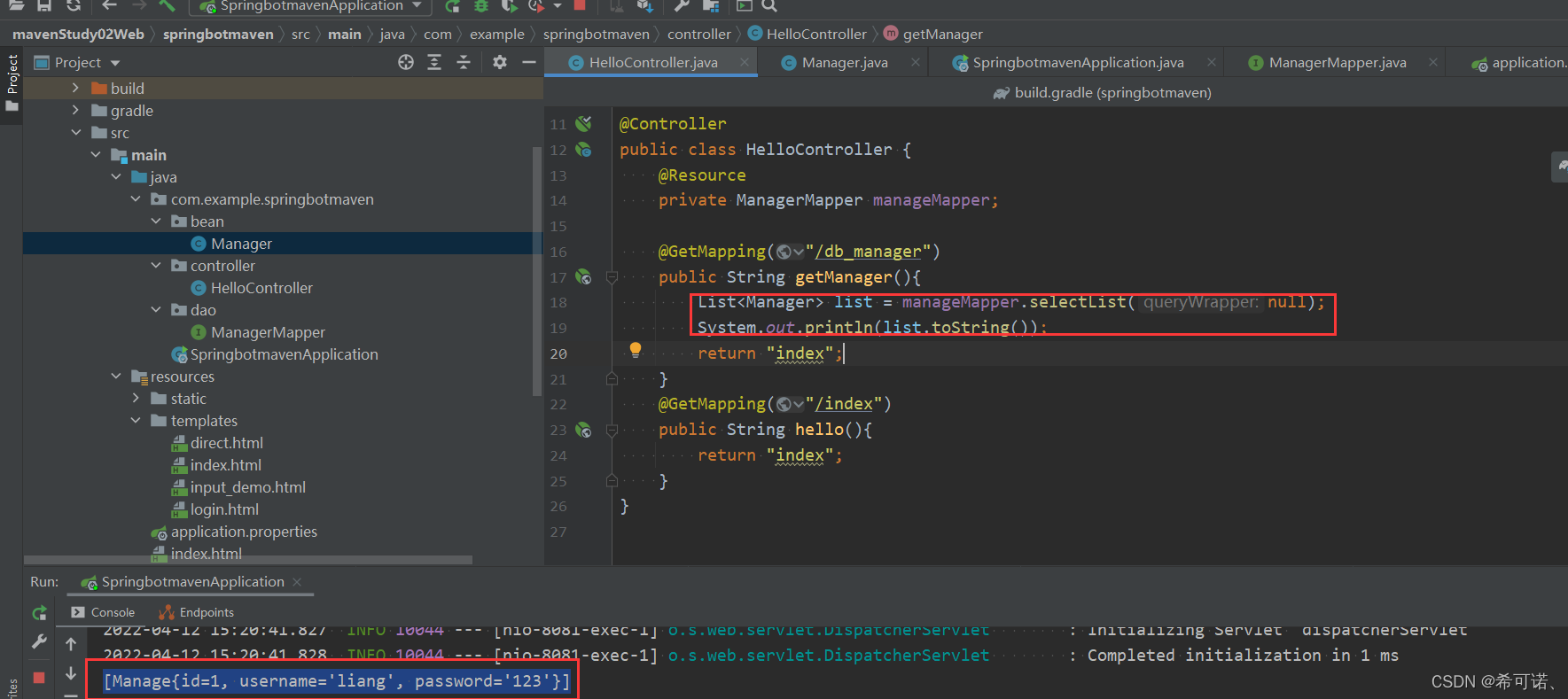This screenshot has height=699, width=1568.
Task: Click the getManager breadcrumb
Action: coord(933,35)
